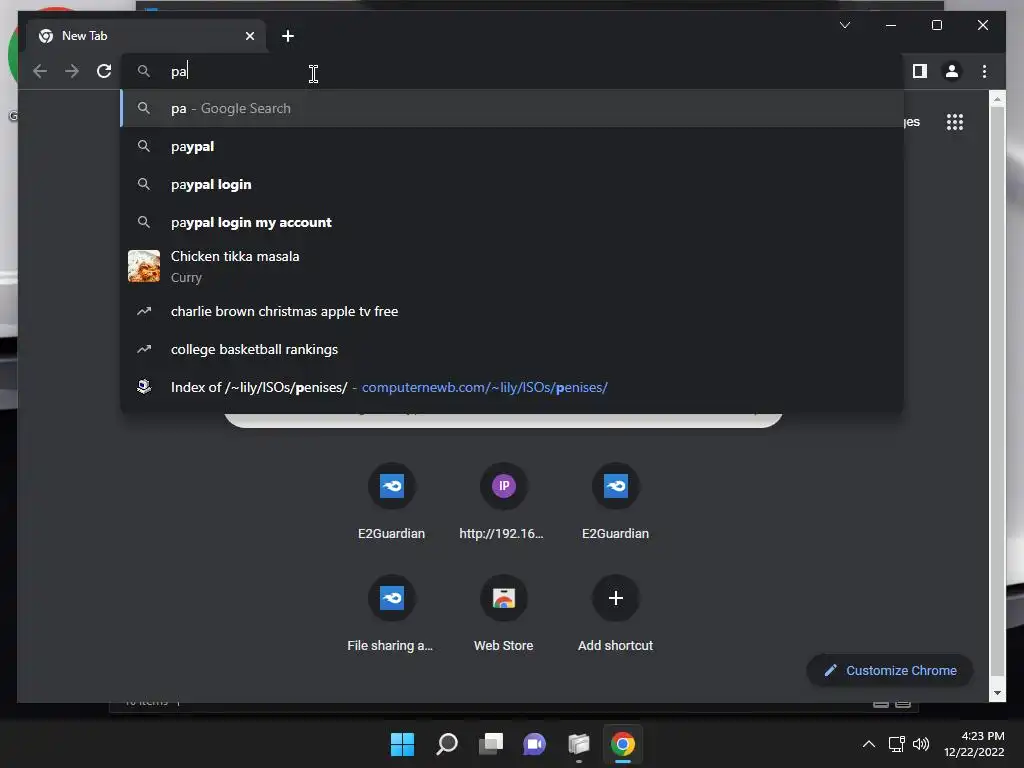
Task: Open the computernewb.com Index of suggestion
Action: 513,387
